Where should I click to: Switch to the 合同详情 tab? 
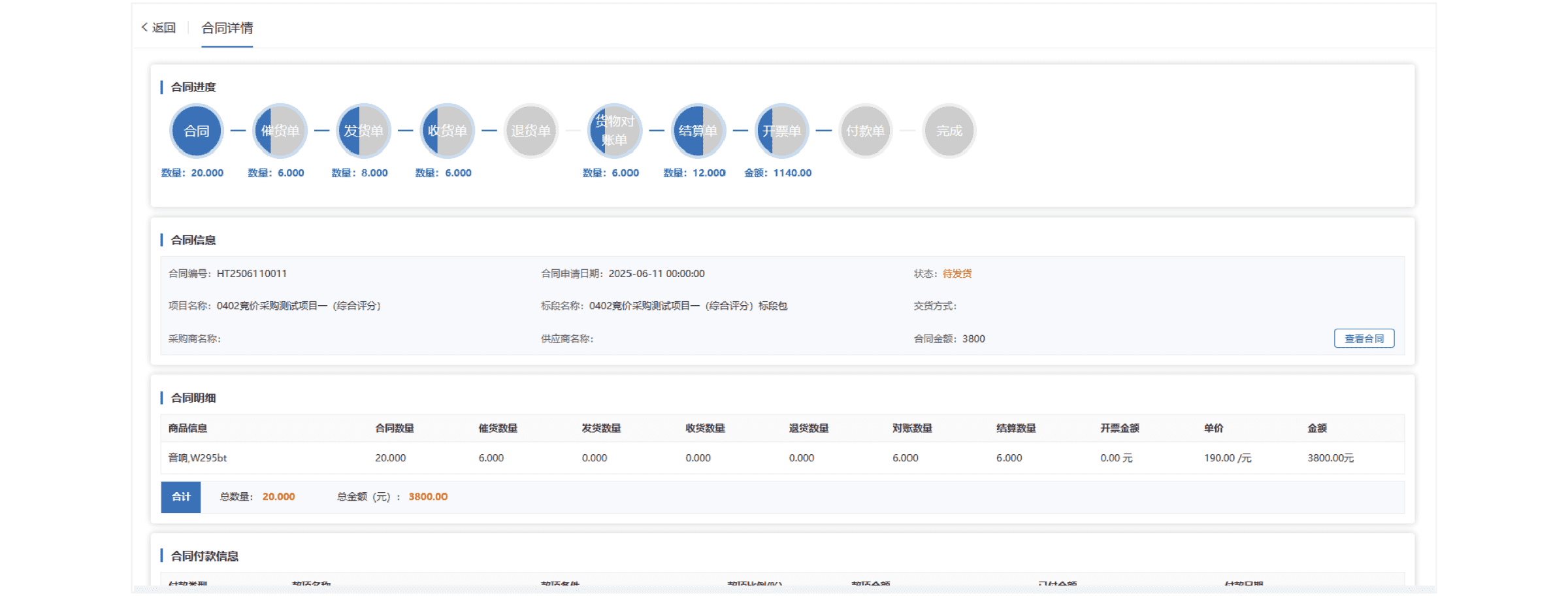[227, 28]
